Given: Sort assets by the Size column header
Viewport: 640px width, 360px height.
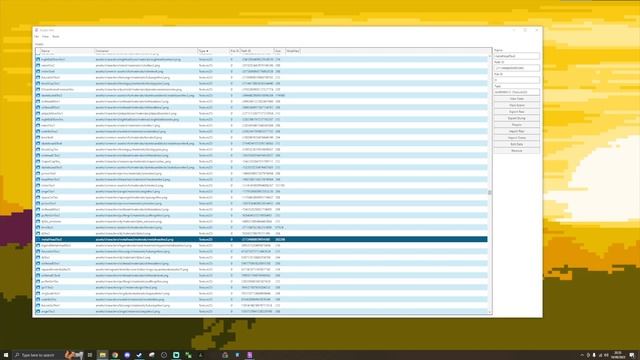Looking at the screenshot, I should click(279, 51).
